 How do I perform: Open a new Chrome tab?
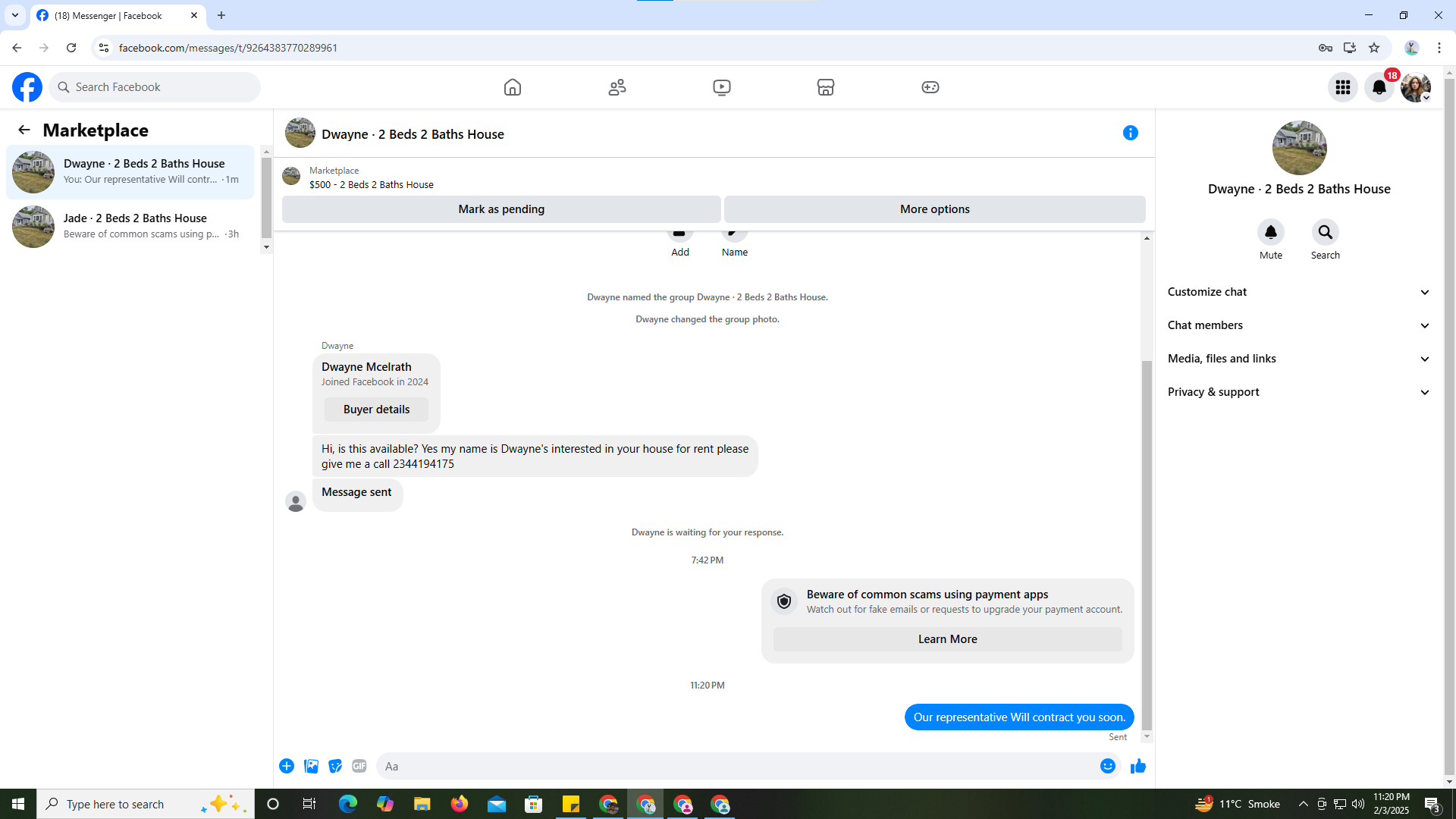[221, 15]
